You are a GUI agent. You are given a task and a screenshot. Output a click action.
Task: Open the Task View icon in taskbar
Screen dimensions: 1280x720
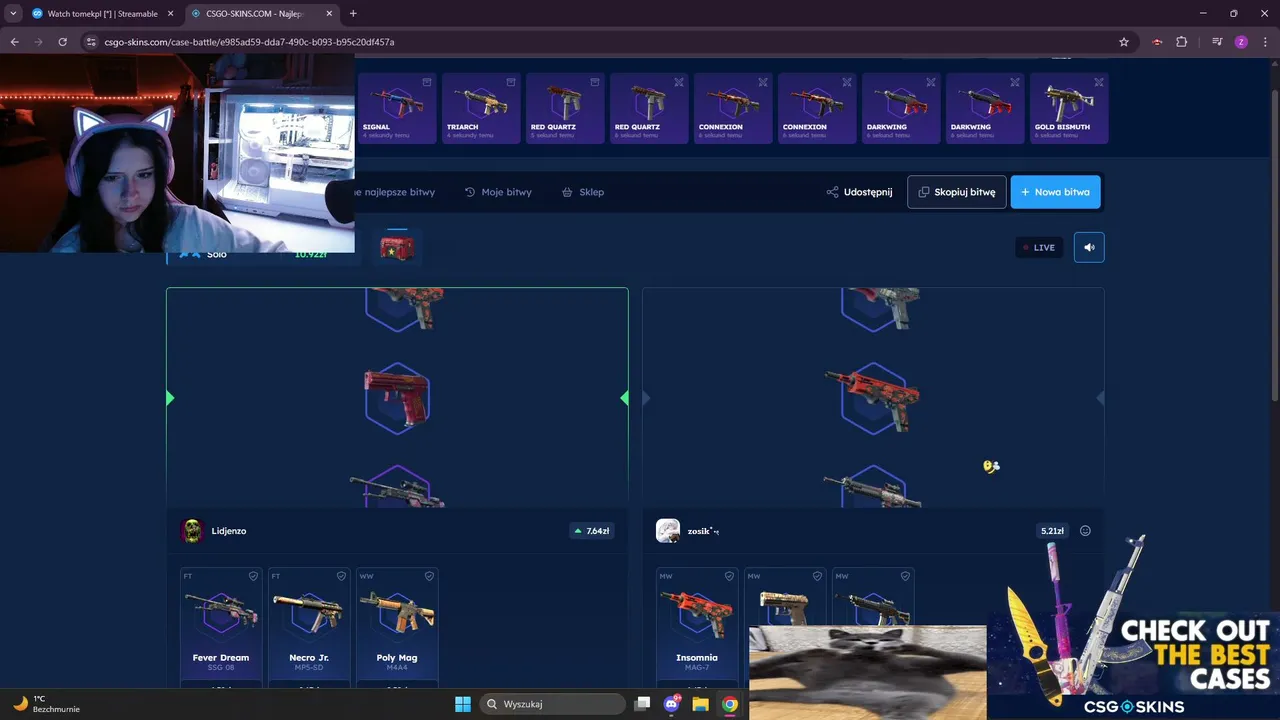[643, 704]
